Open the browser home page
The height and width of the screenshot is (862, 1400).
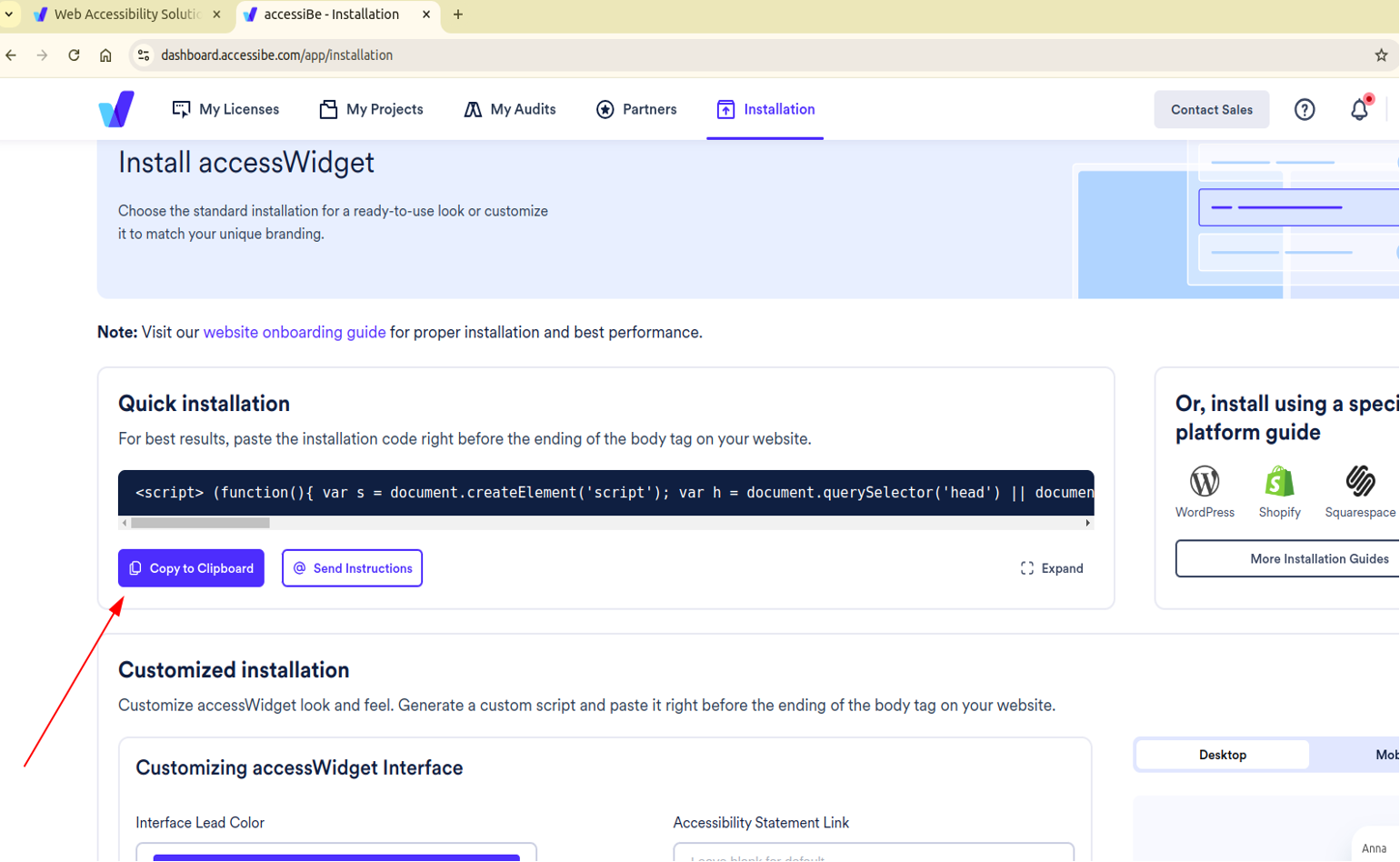(x=105, y=55)
